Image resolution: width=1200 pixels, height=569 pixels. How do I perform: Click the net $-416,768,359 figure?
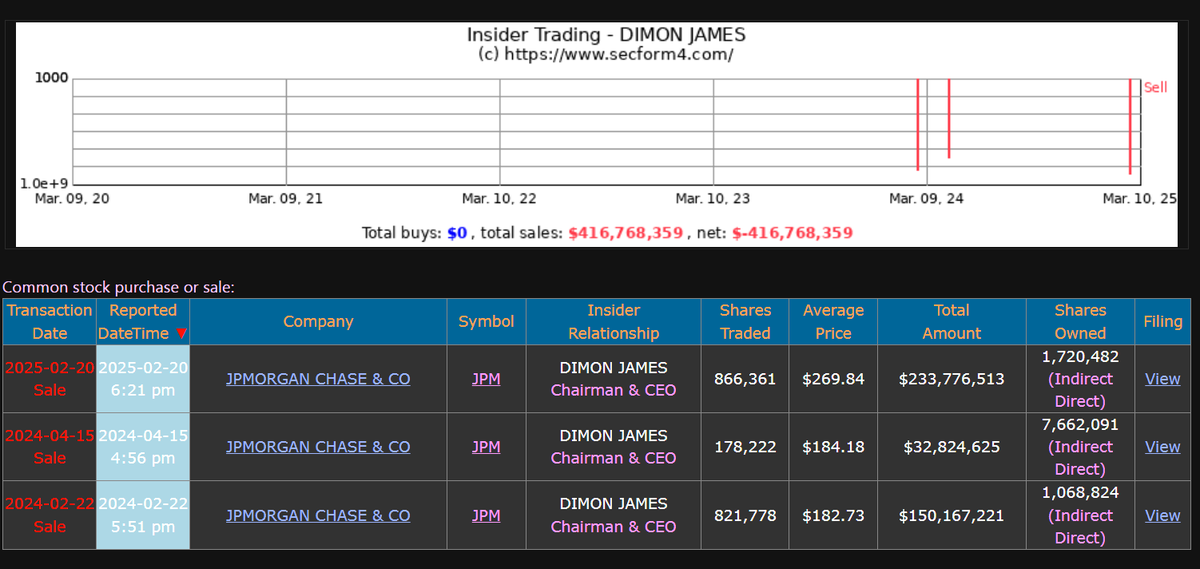point(793,233)
